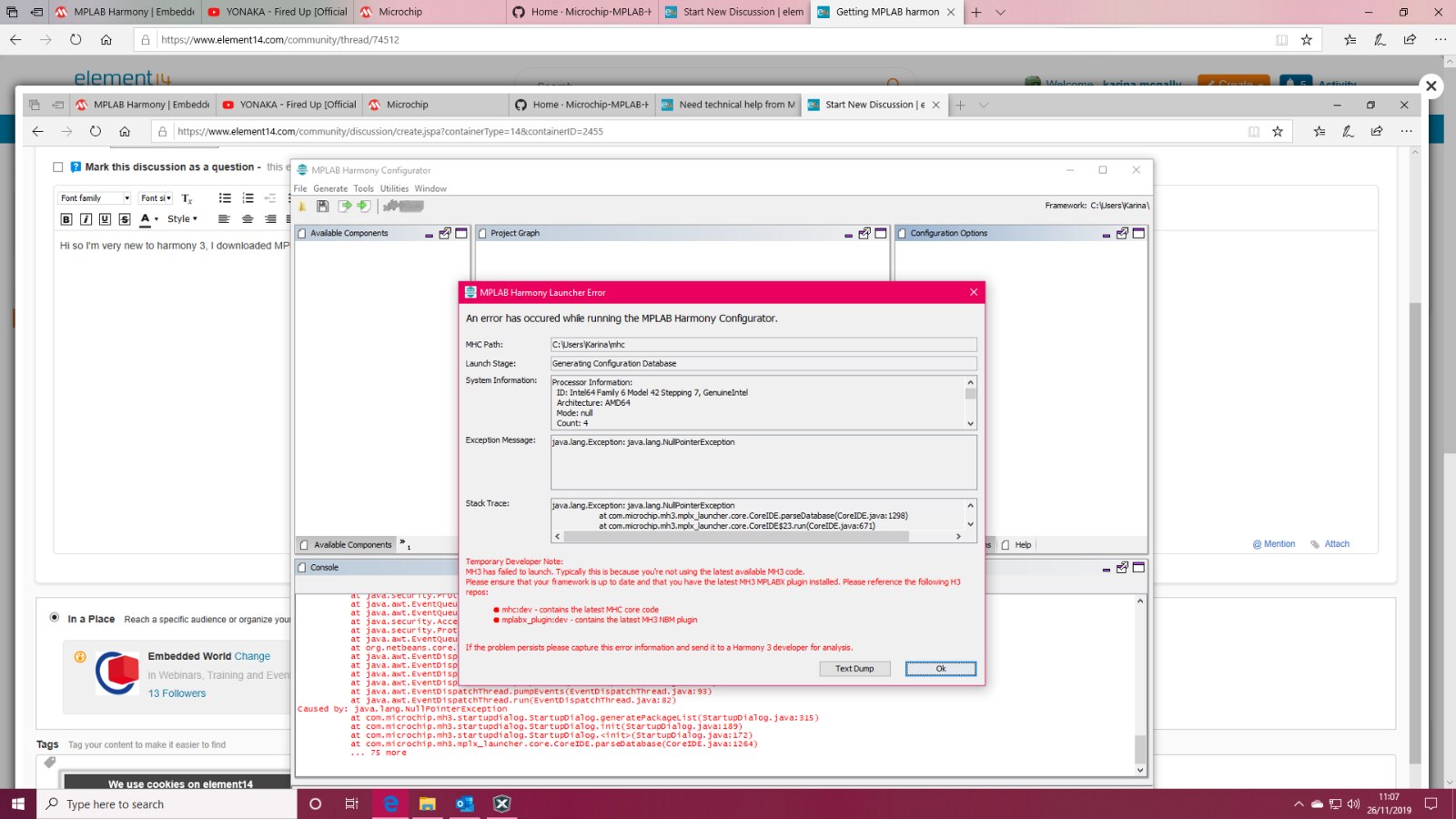
Task: Open the Tools menu in Harmony Configurator
Action: click(364, 189)
